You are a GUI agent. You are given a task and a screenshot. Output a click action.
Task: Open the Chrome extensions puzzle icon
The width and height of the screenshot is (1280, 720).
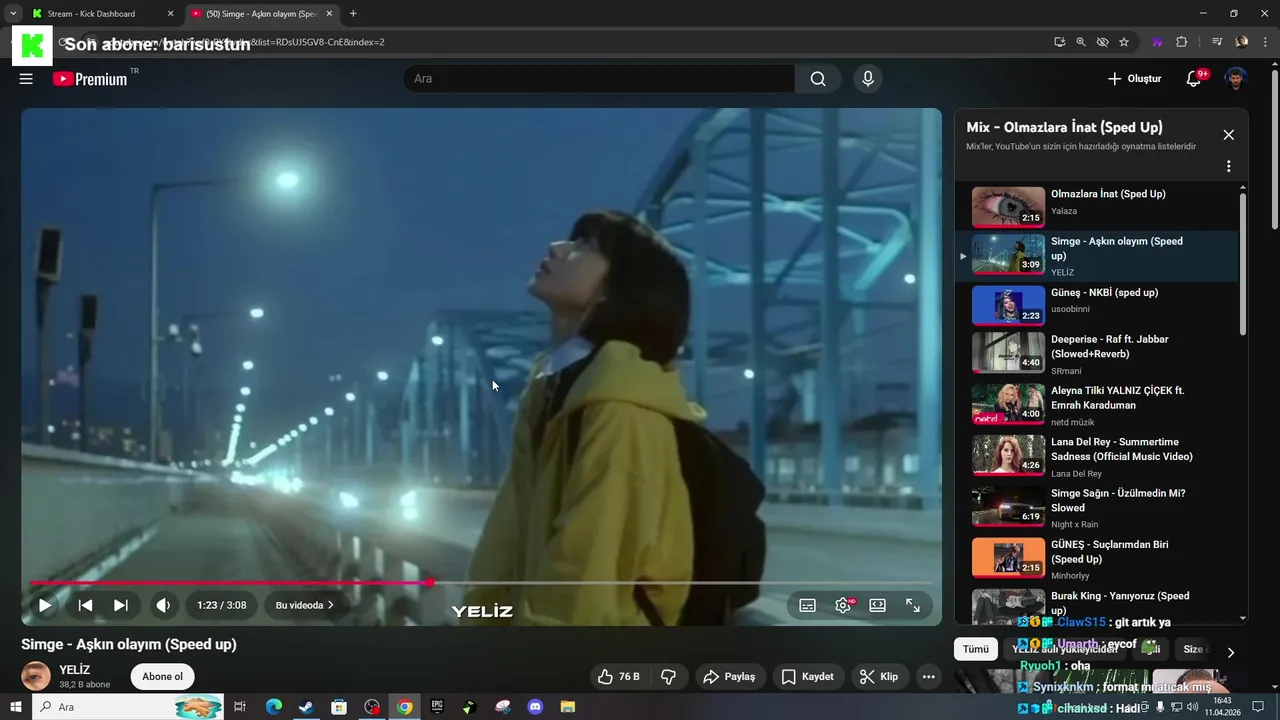1182,42
